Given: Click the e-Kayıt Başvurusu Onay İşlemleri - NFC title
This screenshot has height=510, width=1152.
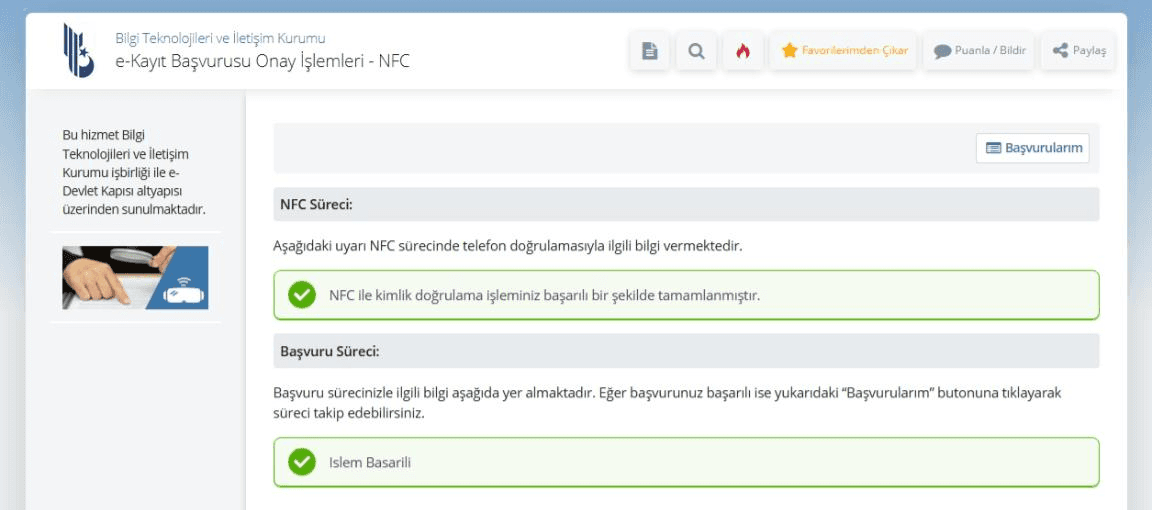Looking at the screenshot, I should [x=262, y=62].
